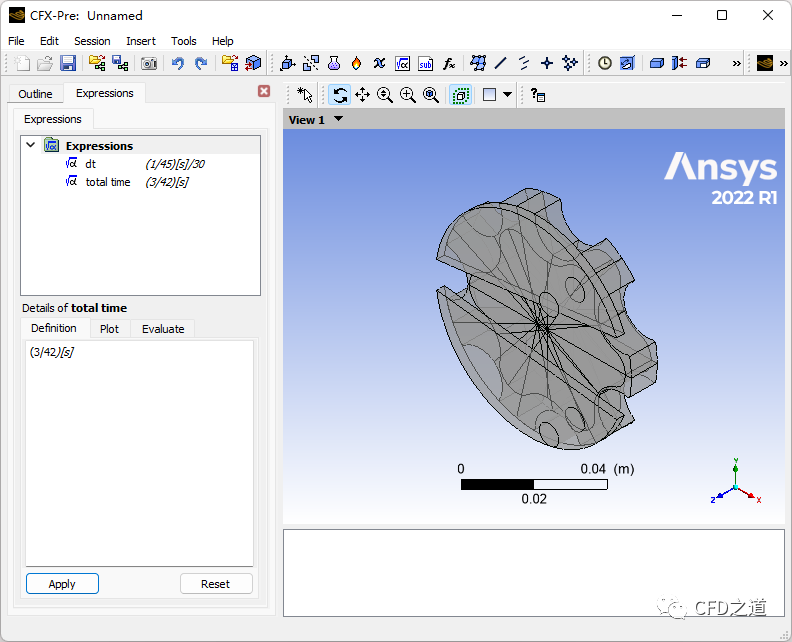Screen dimensions: 792x642
Task: Expand the far-right toolbar overflow chevron
Action: coord(783,64)
